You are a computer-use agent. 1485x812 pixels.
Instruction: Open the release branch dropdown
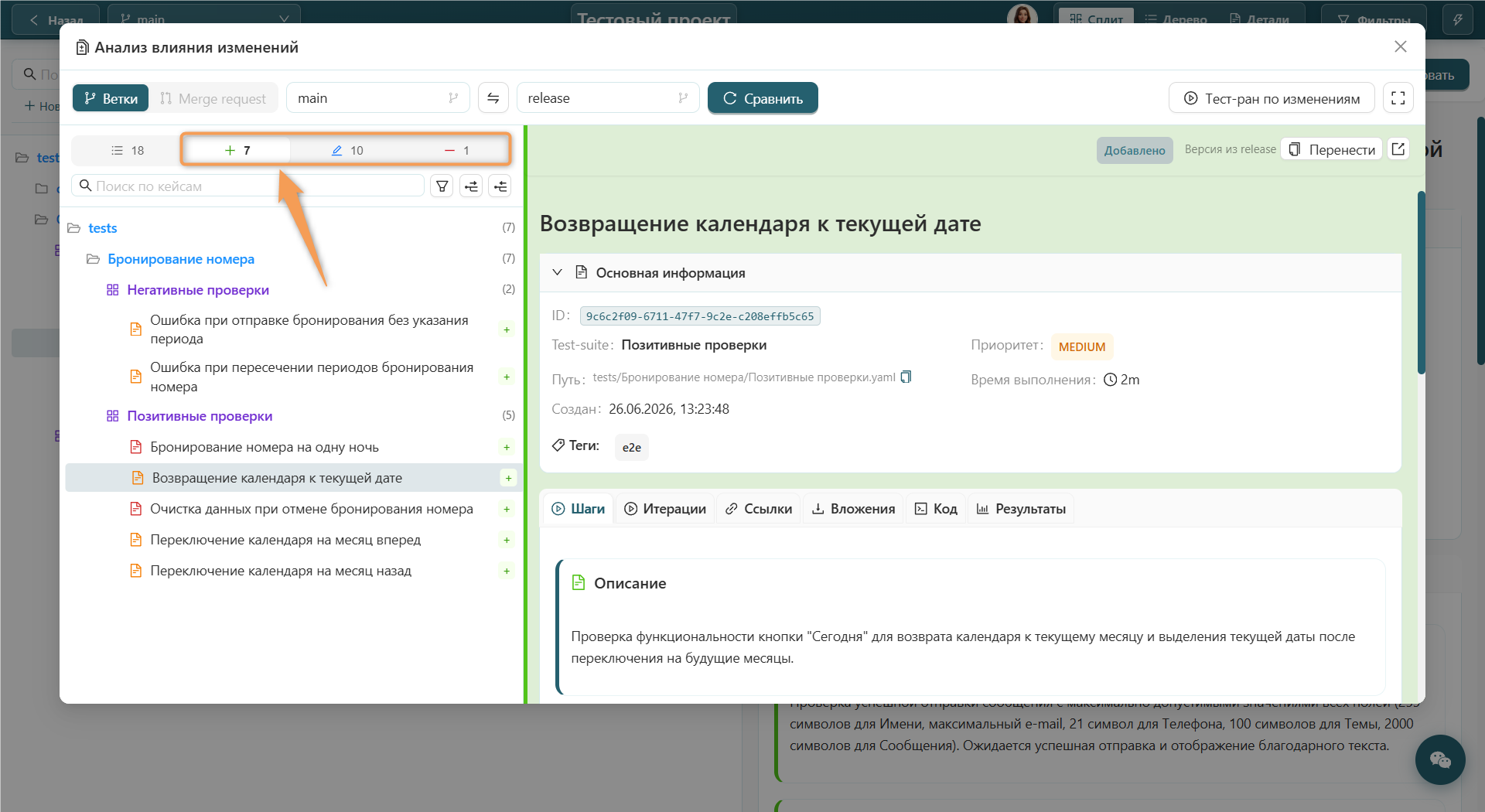pyautogui.click(x=608, y=98)
